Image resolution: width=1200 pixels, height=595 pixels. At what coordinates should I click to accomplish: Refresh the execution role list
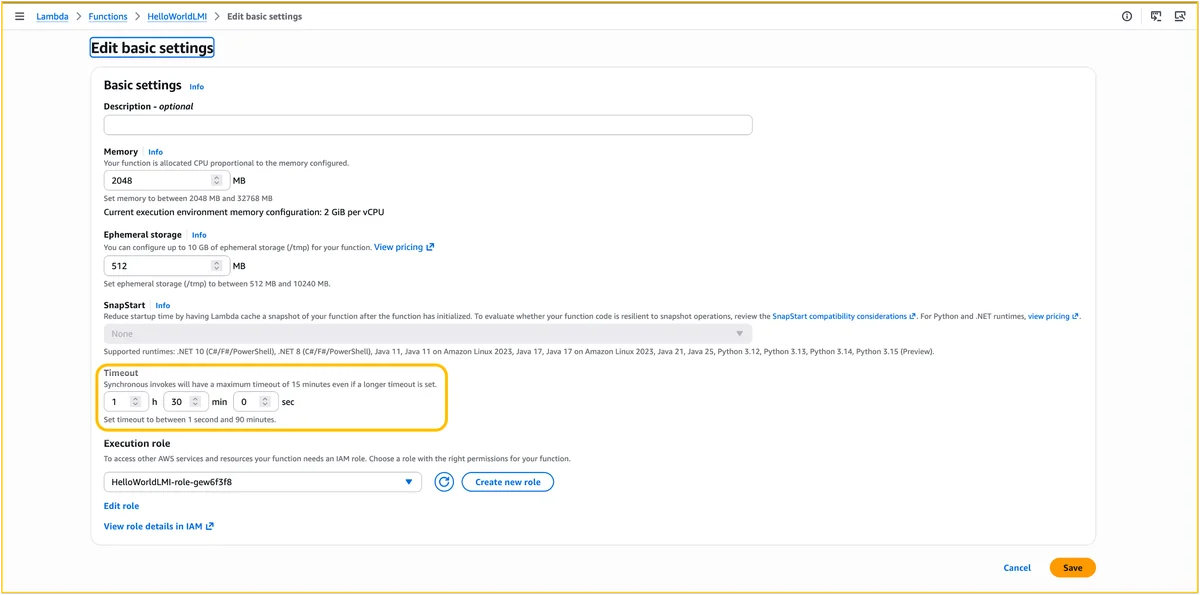click(x=444, y=482)
